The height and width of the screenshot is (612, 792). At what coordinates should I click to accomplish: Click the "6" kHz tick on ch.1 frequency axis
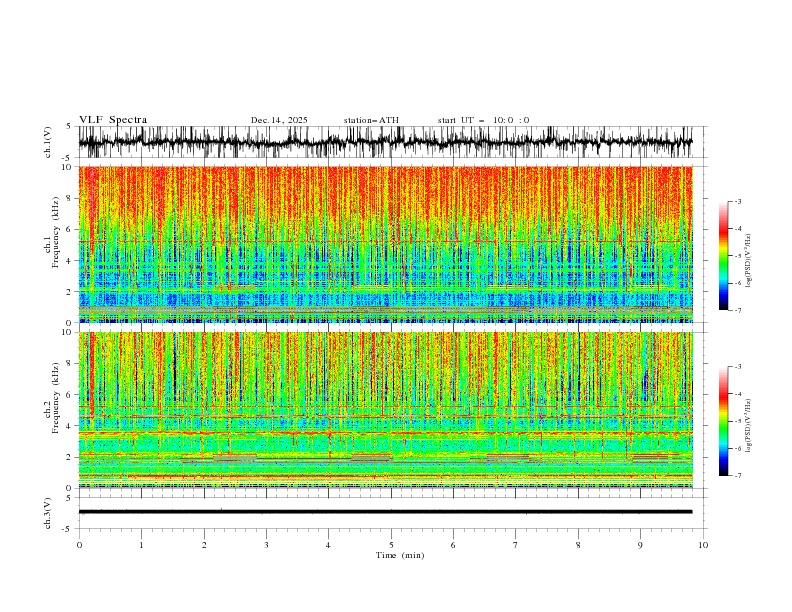pos(70,229)
